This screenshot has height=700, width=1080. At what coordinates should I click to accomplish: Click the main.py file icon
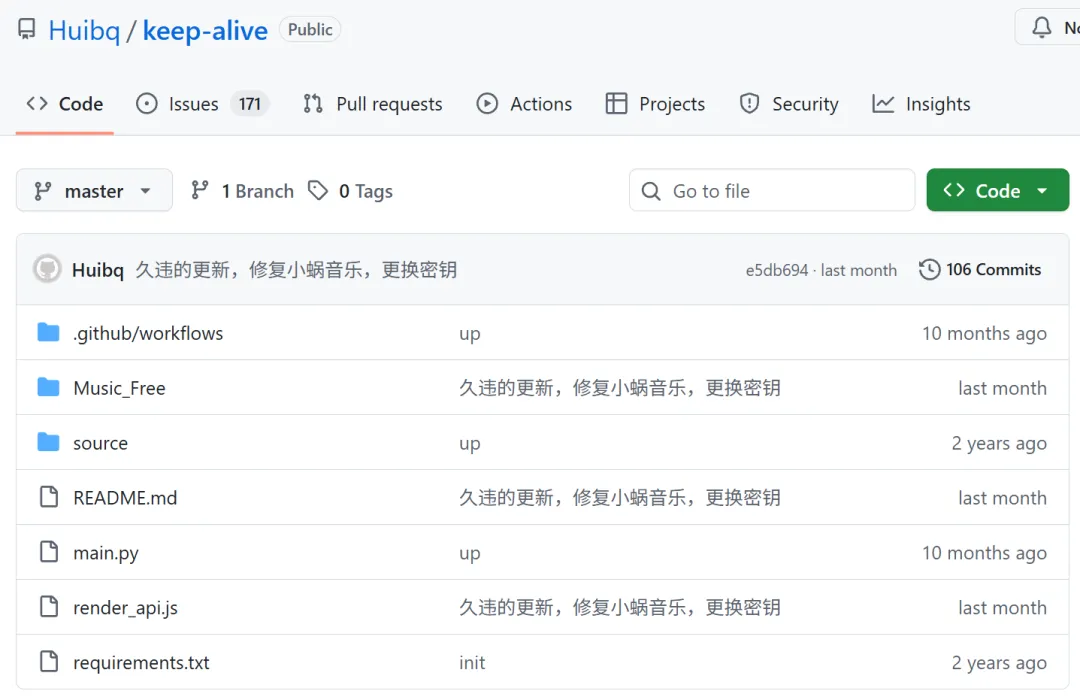click(49, 552)
